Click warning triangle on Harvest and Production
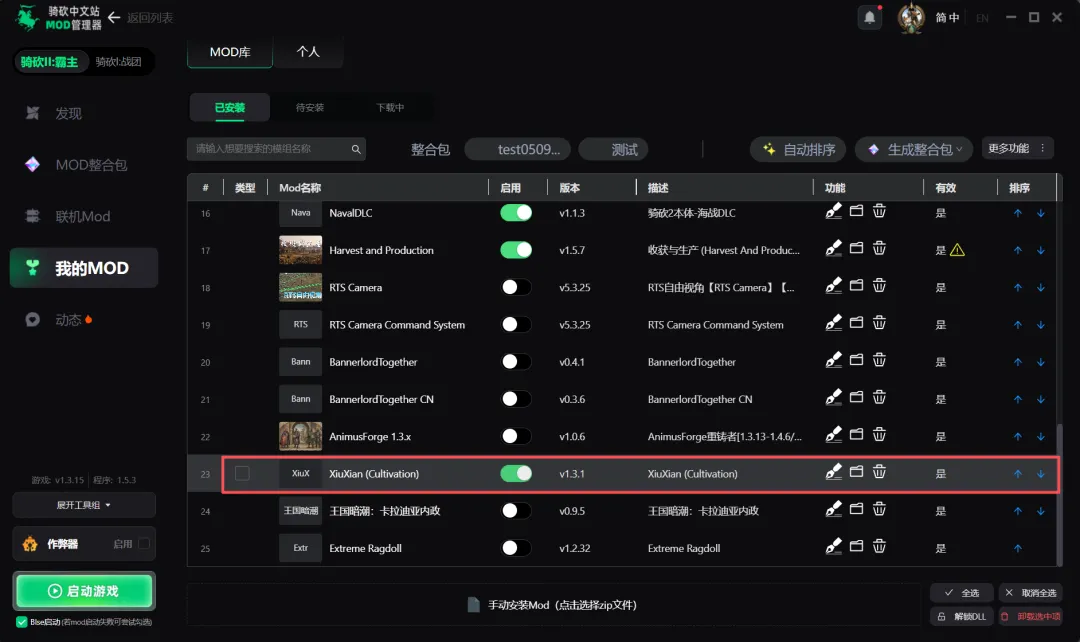The height and width of the screenshot is (642, 1080). click(x=957, y=250)
